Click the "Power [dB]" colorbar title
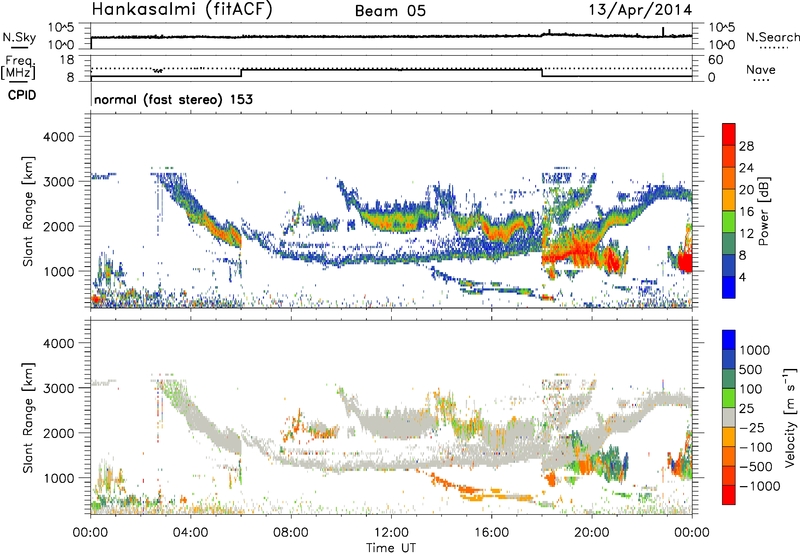This screenshot has height=554, width=800. 764,211
